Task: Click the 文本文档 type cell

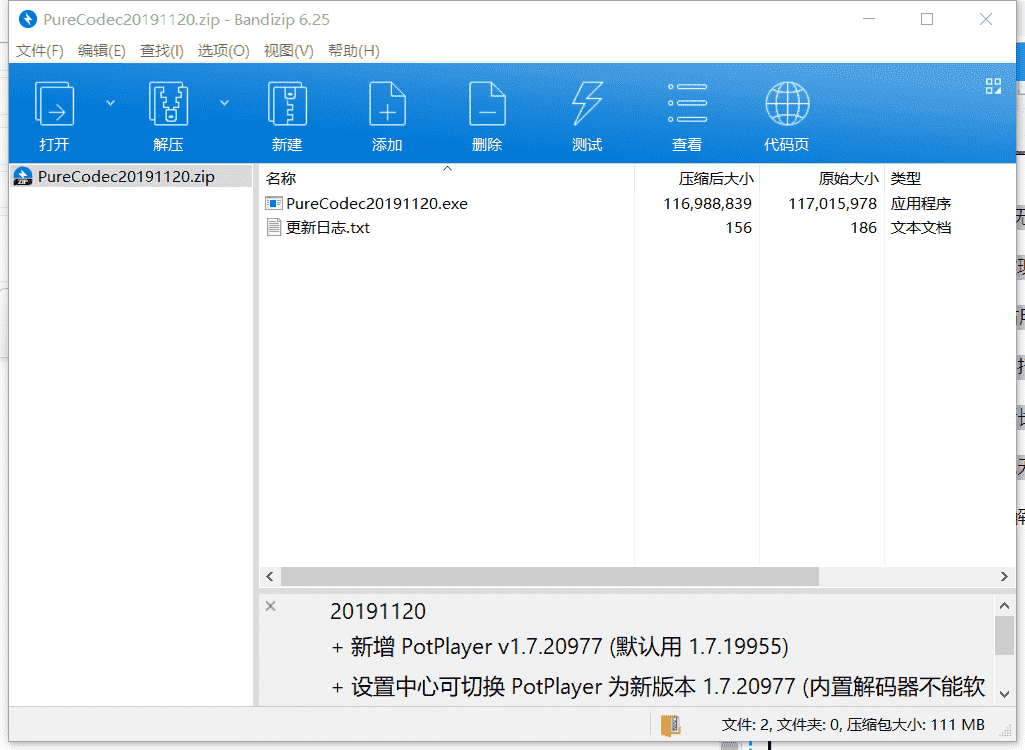Action: pos(920,228)
